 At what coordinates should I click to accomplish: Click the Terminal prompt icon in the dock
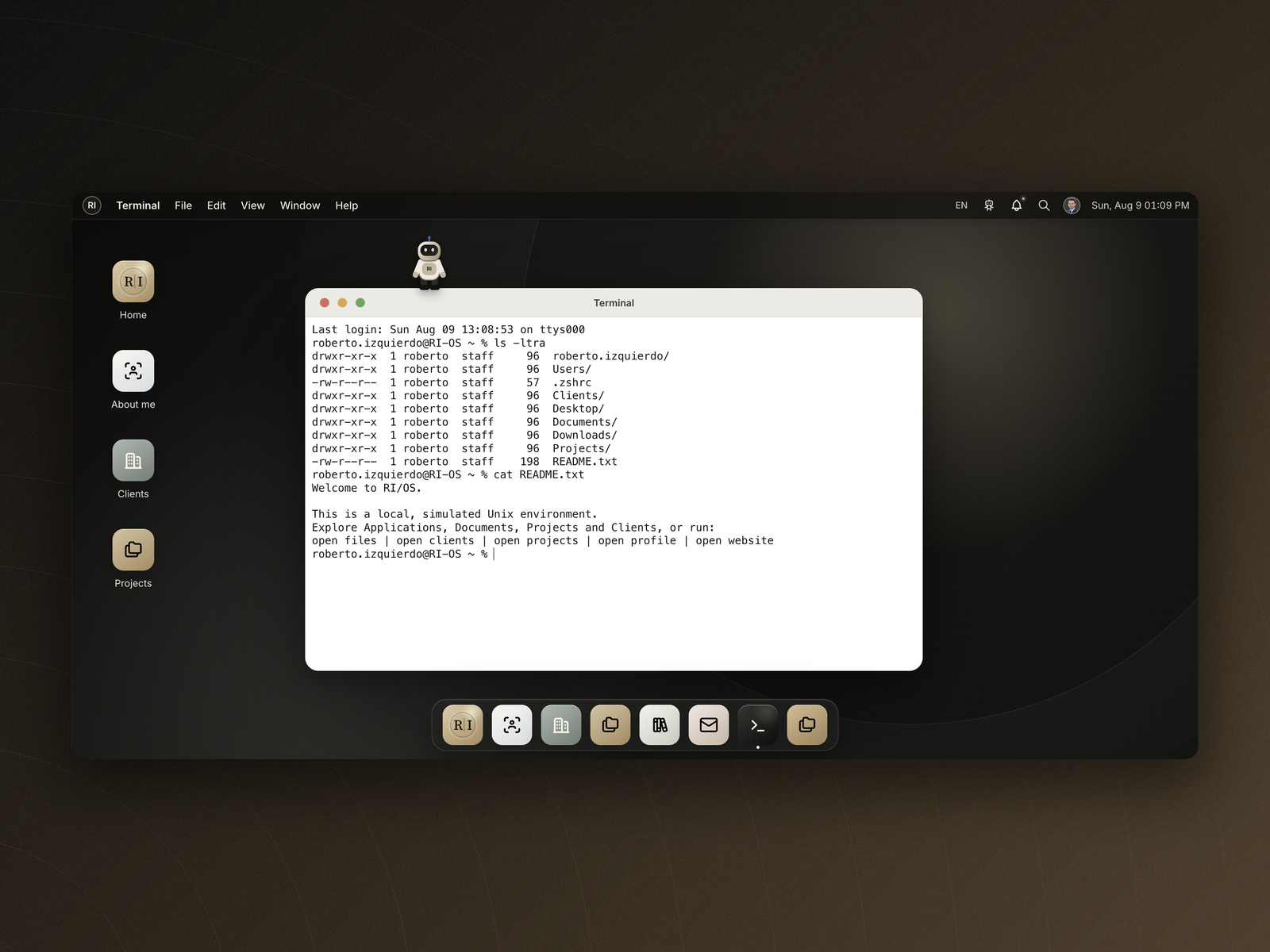tap(758, 725)
